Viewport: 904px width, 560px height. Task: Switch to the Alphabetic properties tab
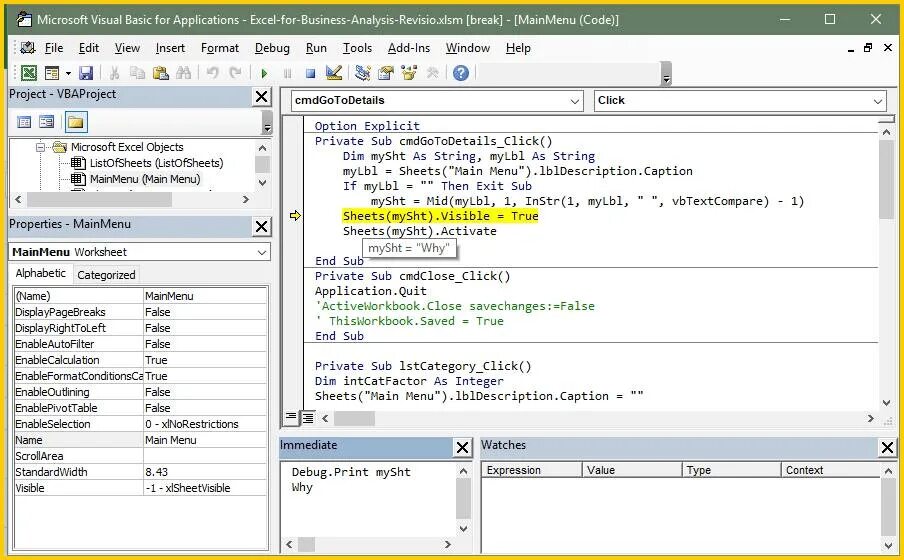coord(40,273)
